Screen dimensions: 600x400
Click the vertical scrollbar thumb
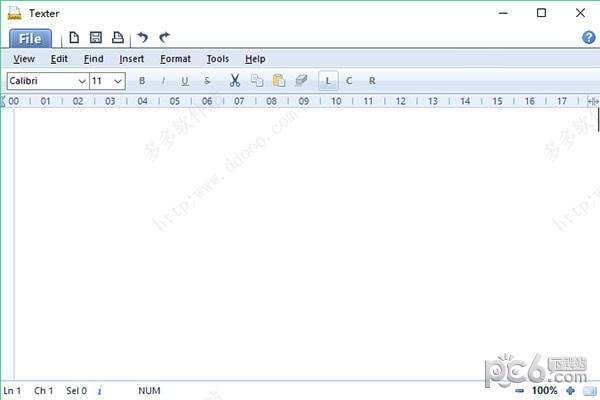tap(598, 120)
